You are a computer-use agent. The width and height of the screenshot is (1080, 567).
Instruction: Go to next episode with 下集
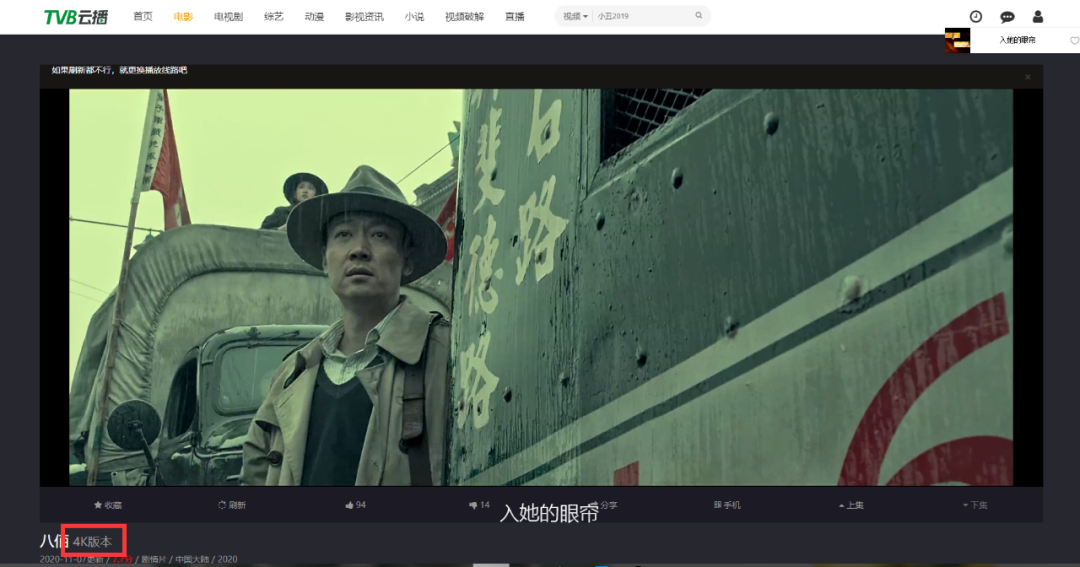point(975,505)
